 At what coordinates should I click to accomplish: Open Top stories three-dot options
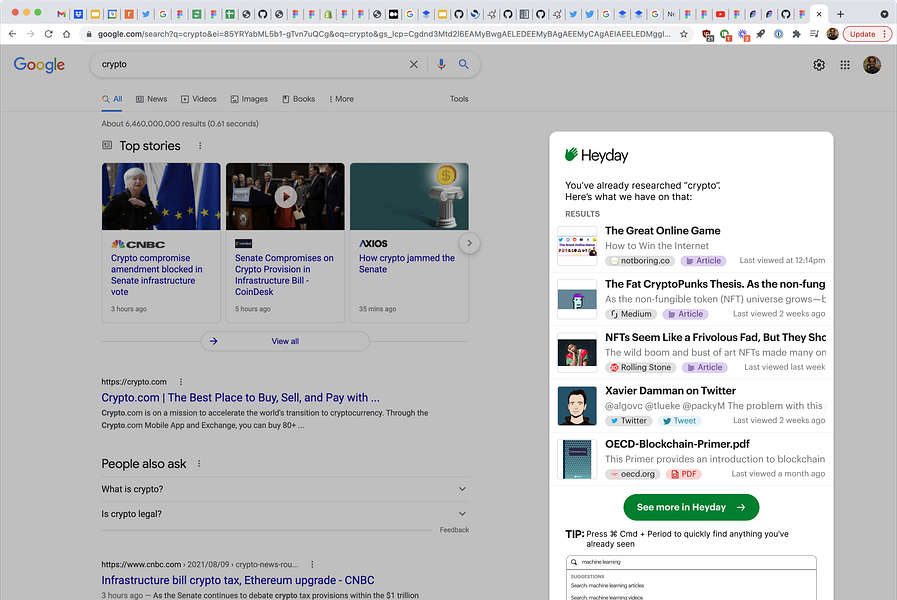click(200, 146)
